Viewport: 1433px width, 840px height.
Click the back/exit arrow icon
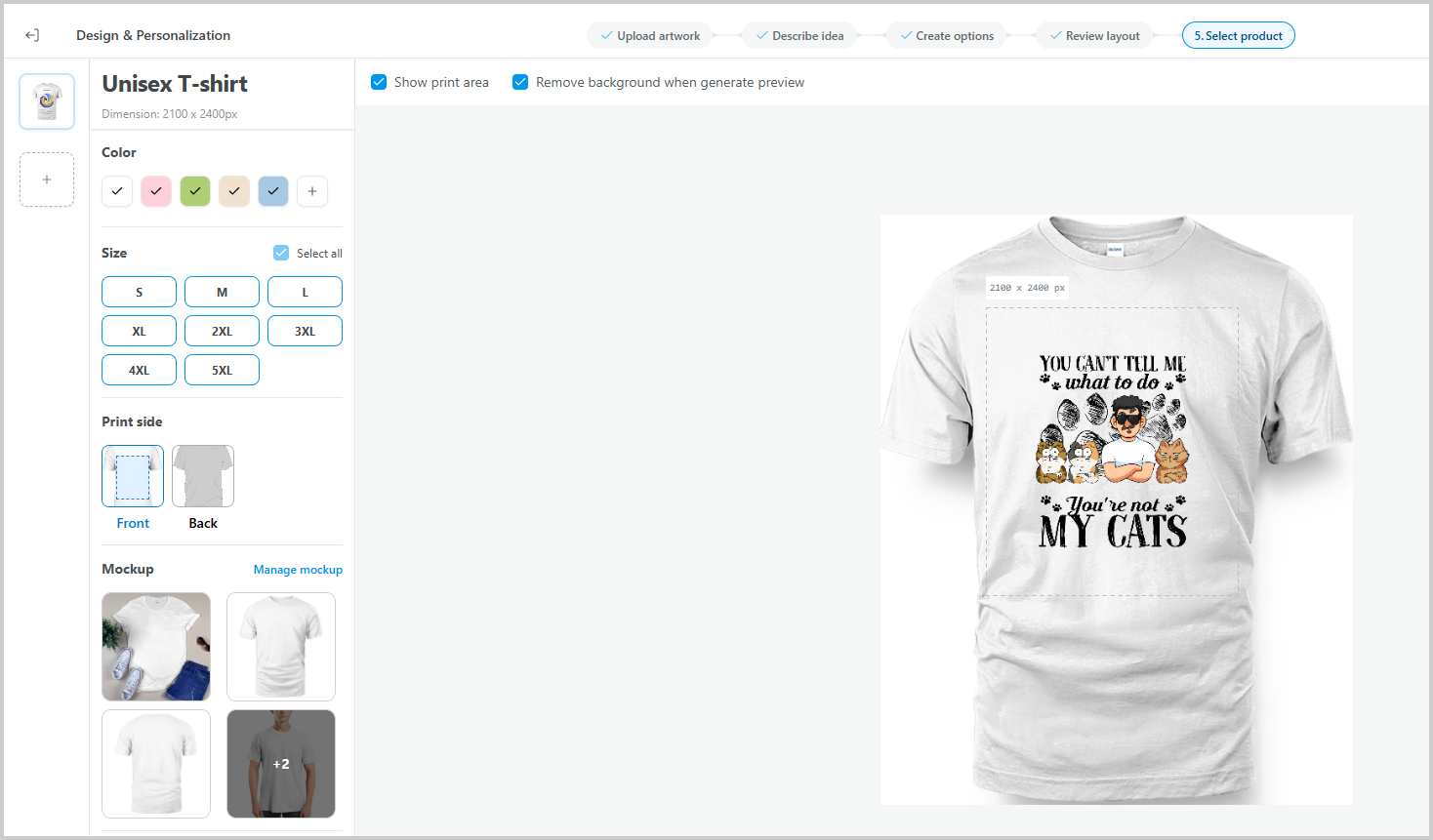coord(32,35)
